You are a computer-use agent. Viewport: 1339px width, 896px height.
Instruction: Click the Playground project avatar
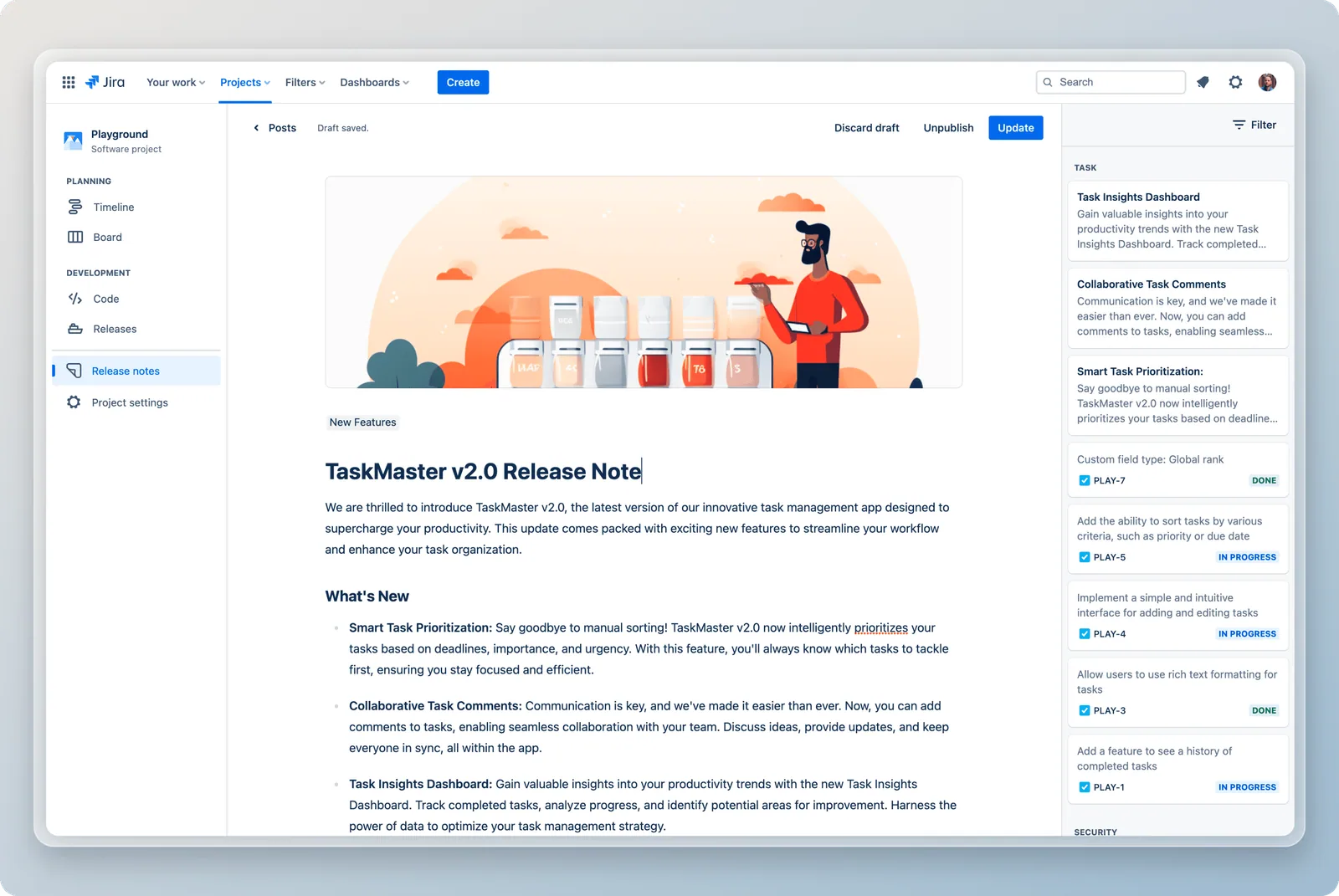(x=74, y=141)
